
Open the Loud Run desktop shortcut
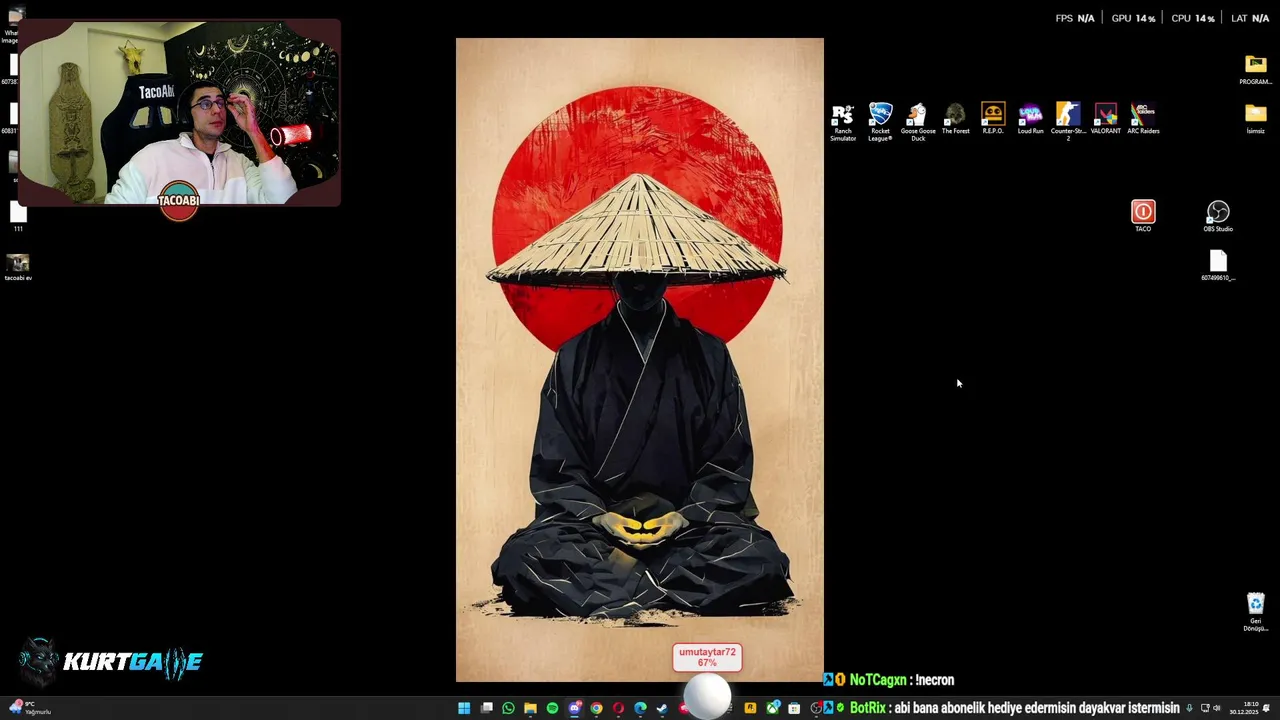tap(1030, 118)
